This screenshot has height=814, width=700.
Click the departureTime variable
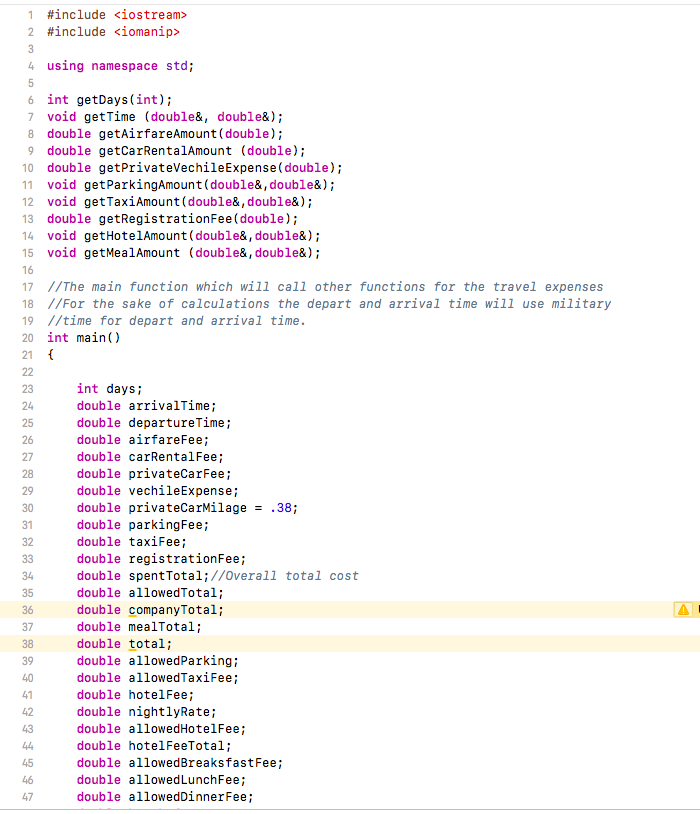coord(176,423)
